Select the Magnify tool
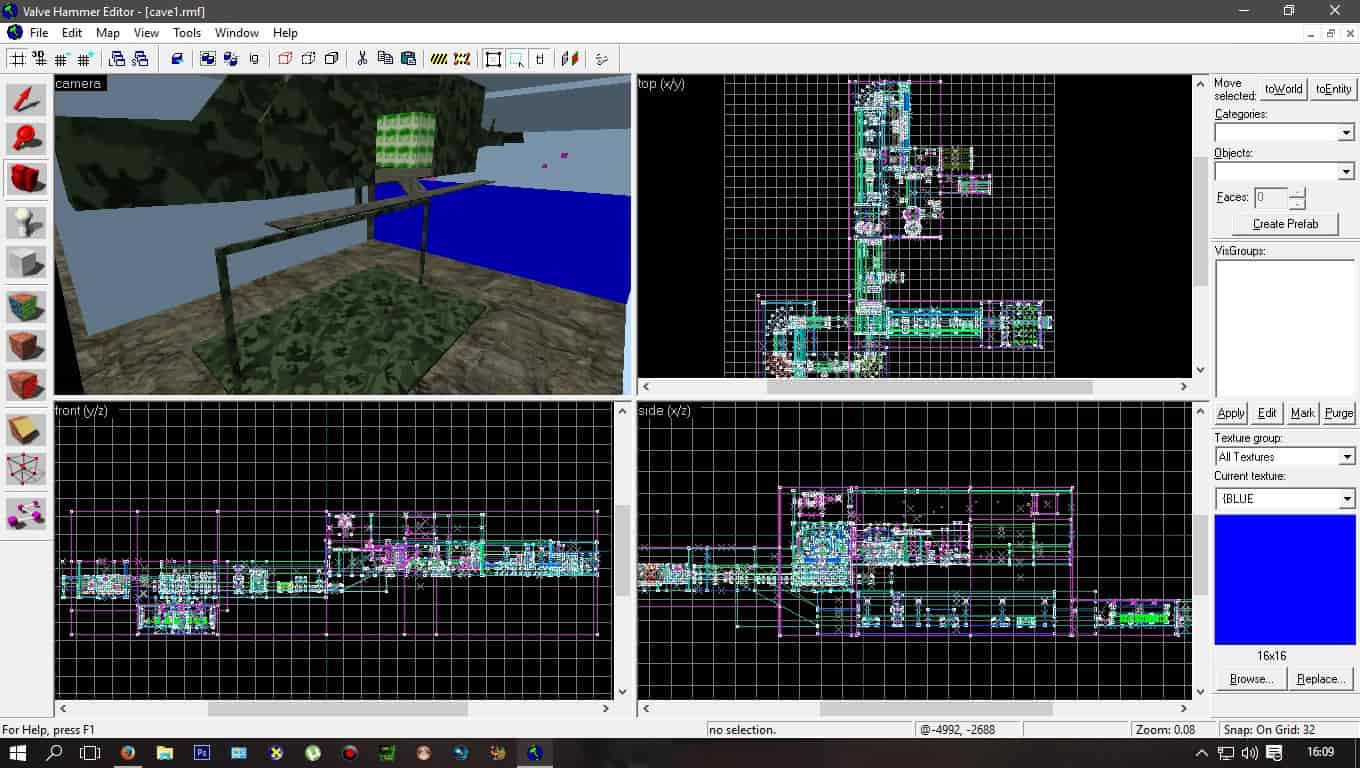This screenshot has width=1360, height=768. [x=26, y=140]
